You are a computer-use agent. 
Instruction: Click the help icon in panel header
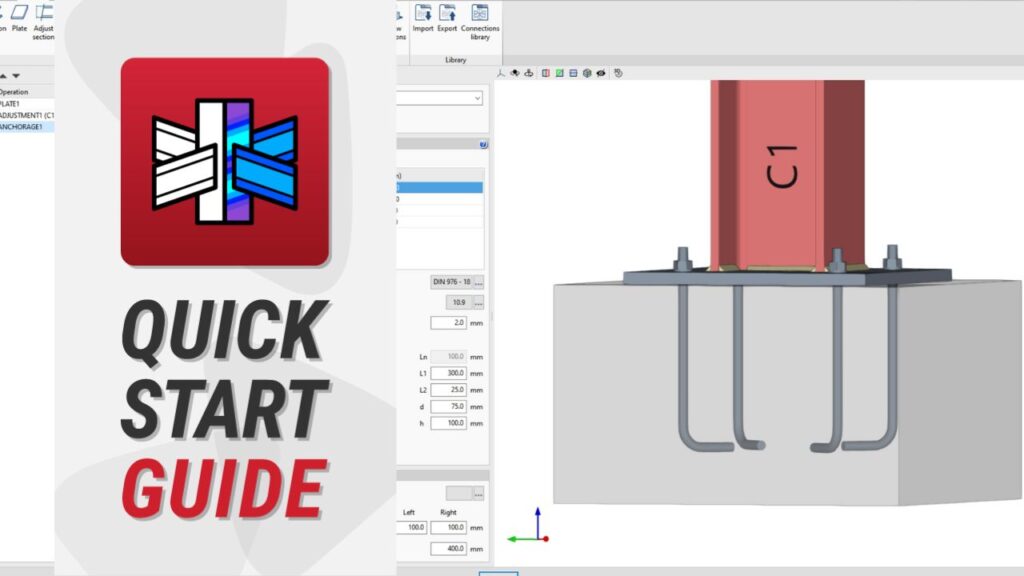point(484,144)
